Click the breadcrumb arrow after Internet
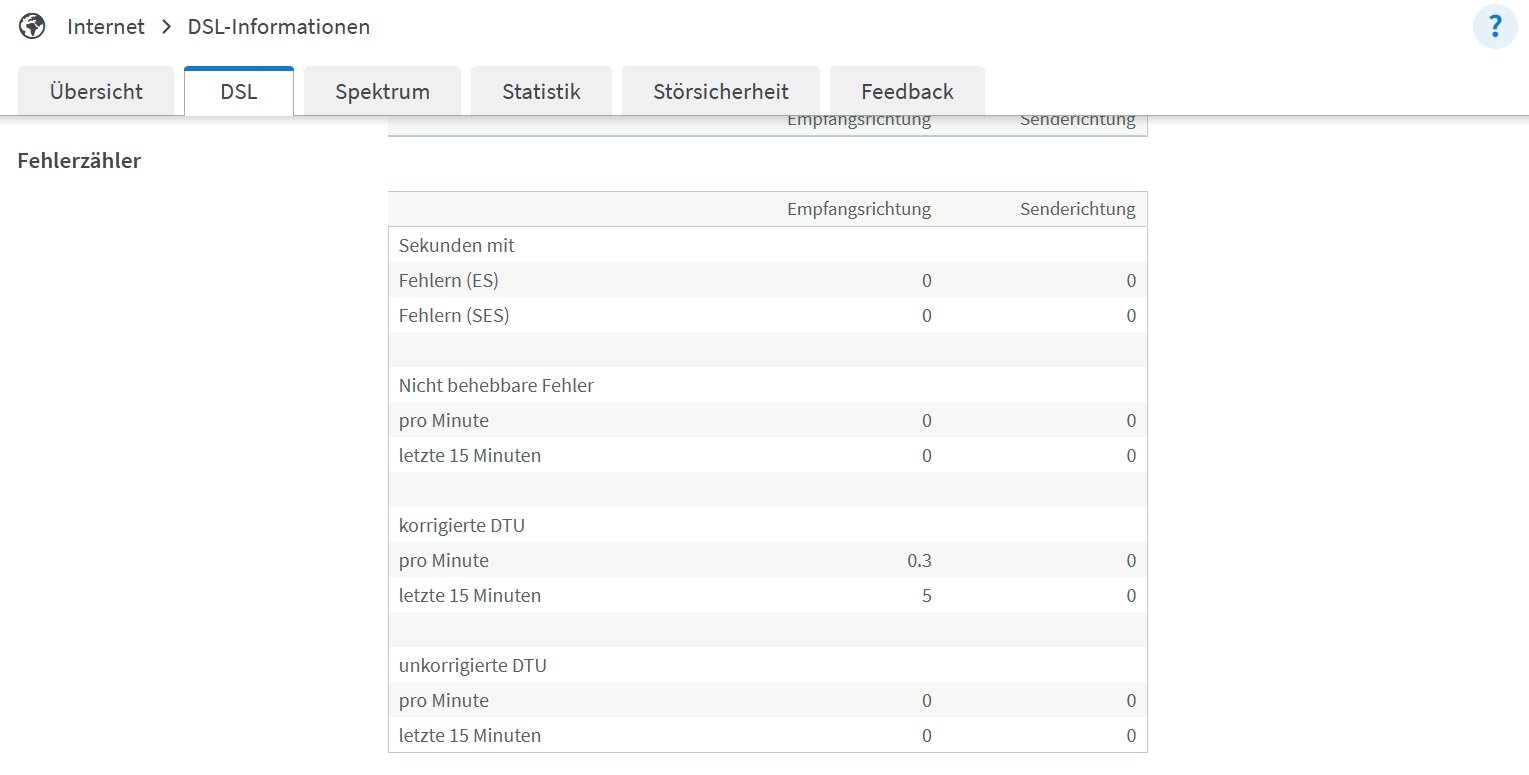 tap(166, 27)
